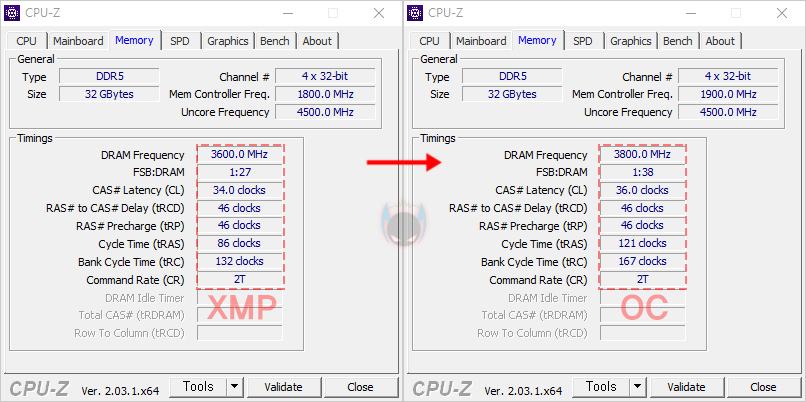Minimize the right CPU-Z window

[690, 13]
